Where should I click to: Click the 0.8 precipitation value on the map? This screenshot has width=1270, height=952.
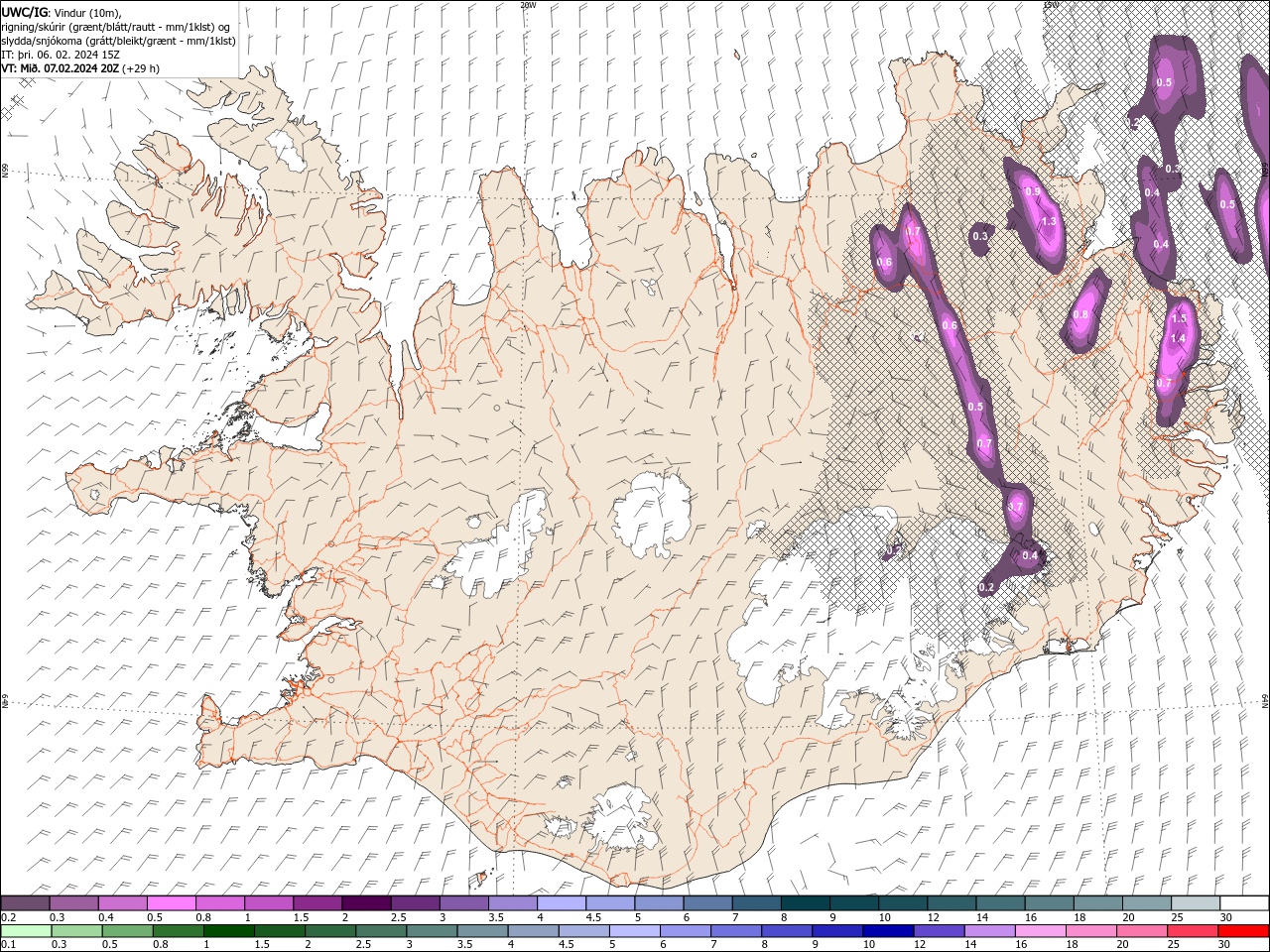1080,314
